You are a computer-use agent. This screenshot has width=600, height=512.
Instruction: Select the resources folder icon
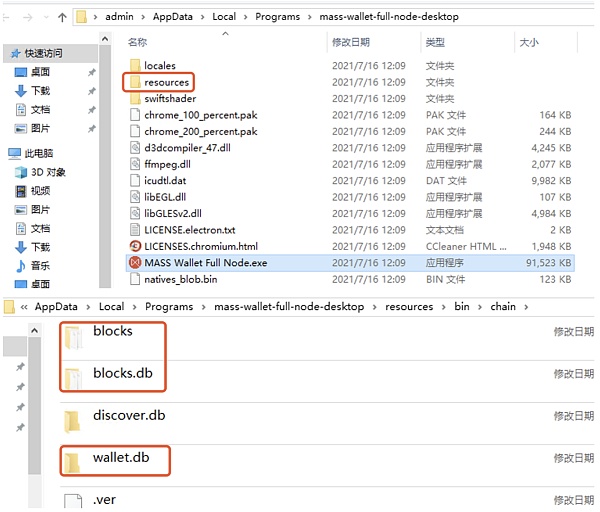pyautogui.click(x=135, y=82)
